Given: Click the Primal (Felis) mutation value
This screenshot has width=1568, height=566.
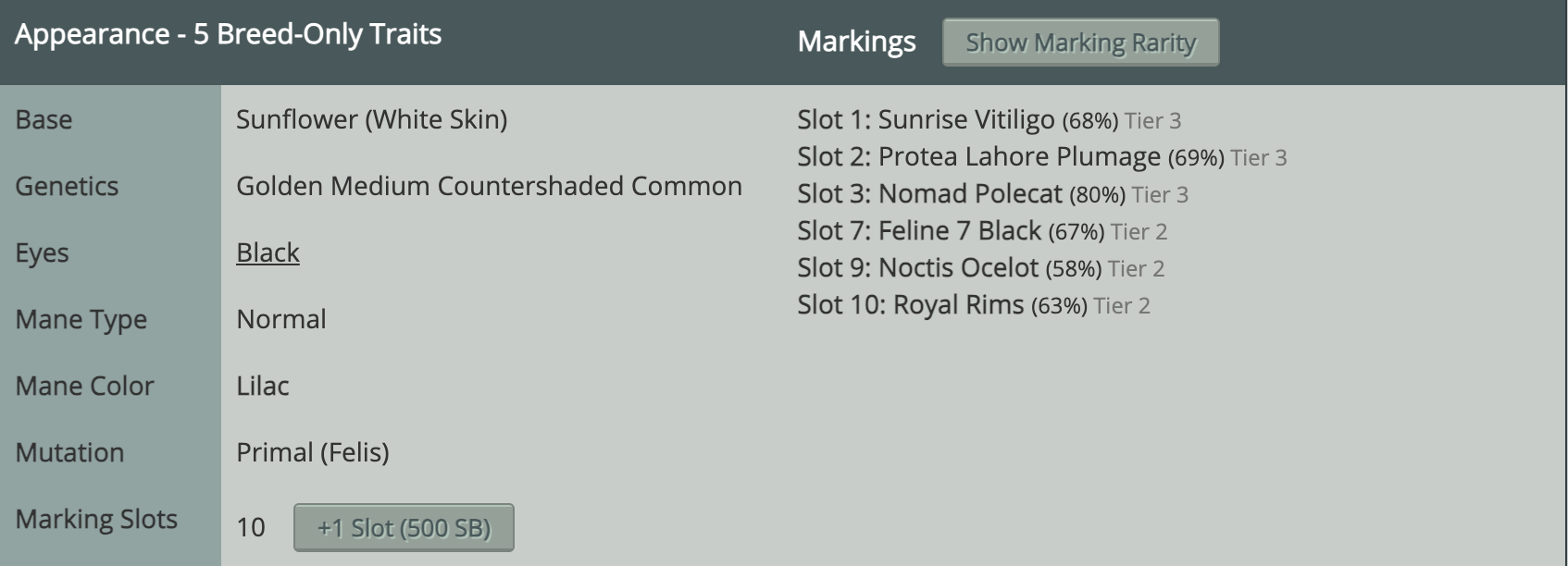Looking at the screenshot, I should pos(313,452).
